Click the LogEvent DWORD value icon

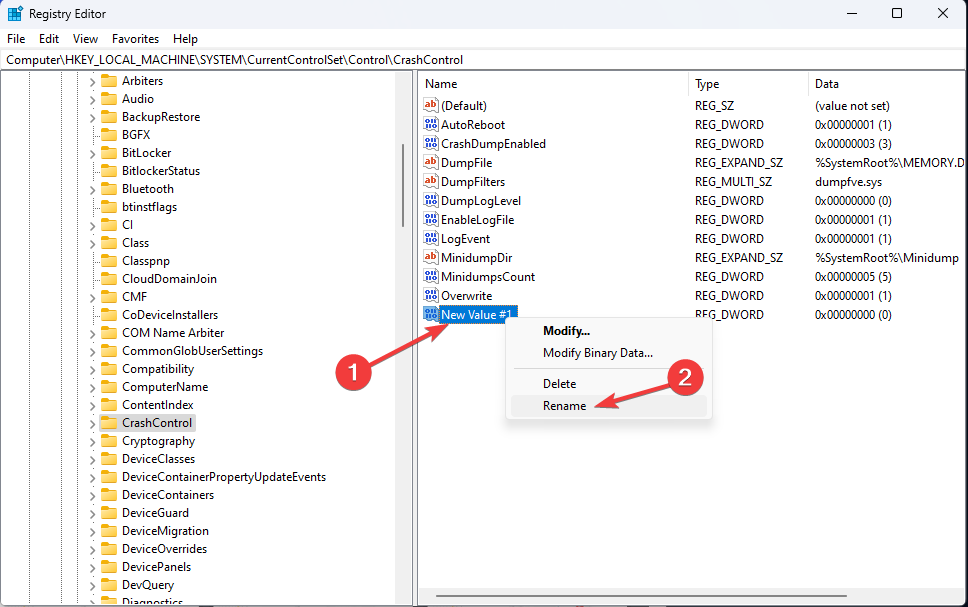(x=430, y=238)
